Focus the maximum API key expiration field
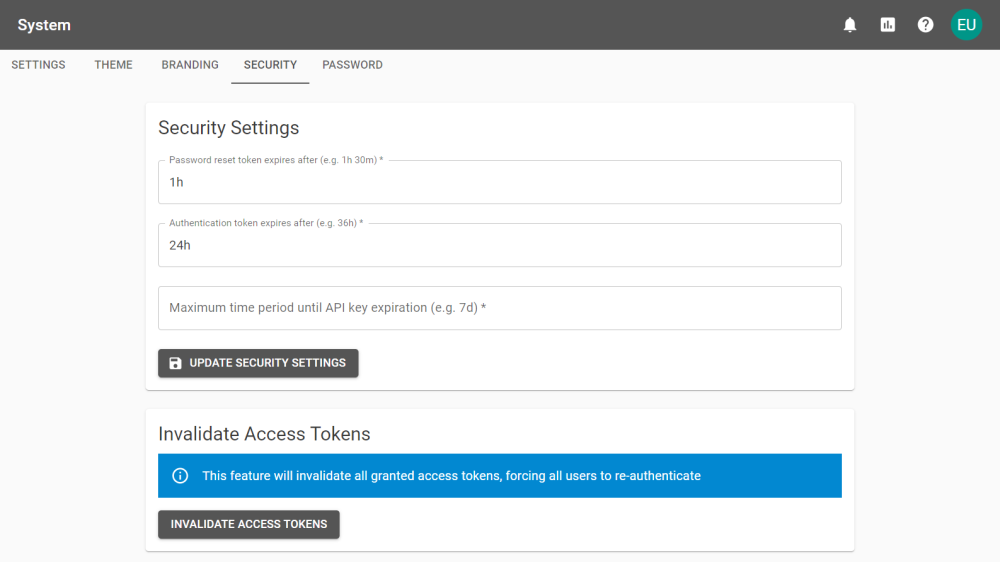 pyautogui.click(x=500, y=308)
